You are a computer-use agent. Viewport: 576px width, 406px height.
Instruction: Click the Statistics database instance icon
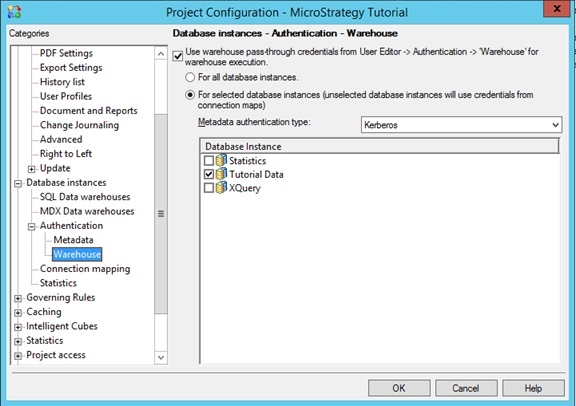point(221,160)
